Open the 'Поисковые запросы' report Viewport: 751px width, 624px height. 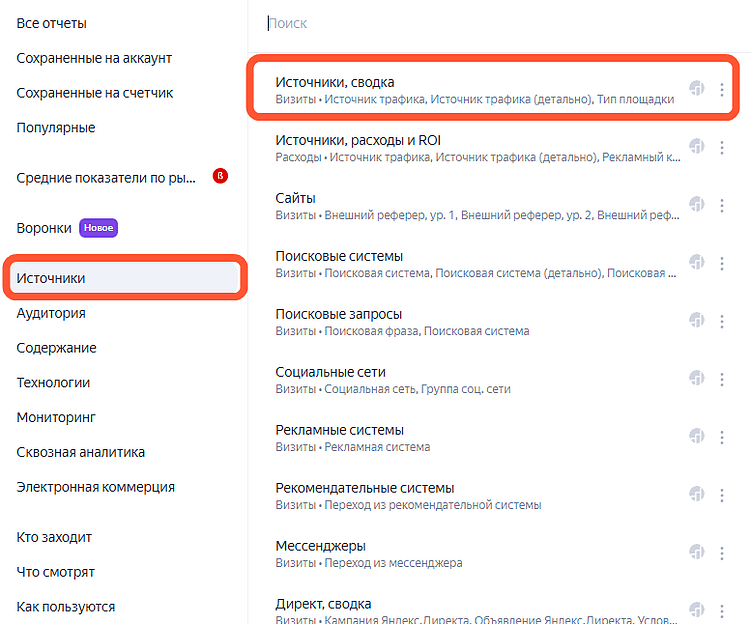(338, 314)
